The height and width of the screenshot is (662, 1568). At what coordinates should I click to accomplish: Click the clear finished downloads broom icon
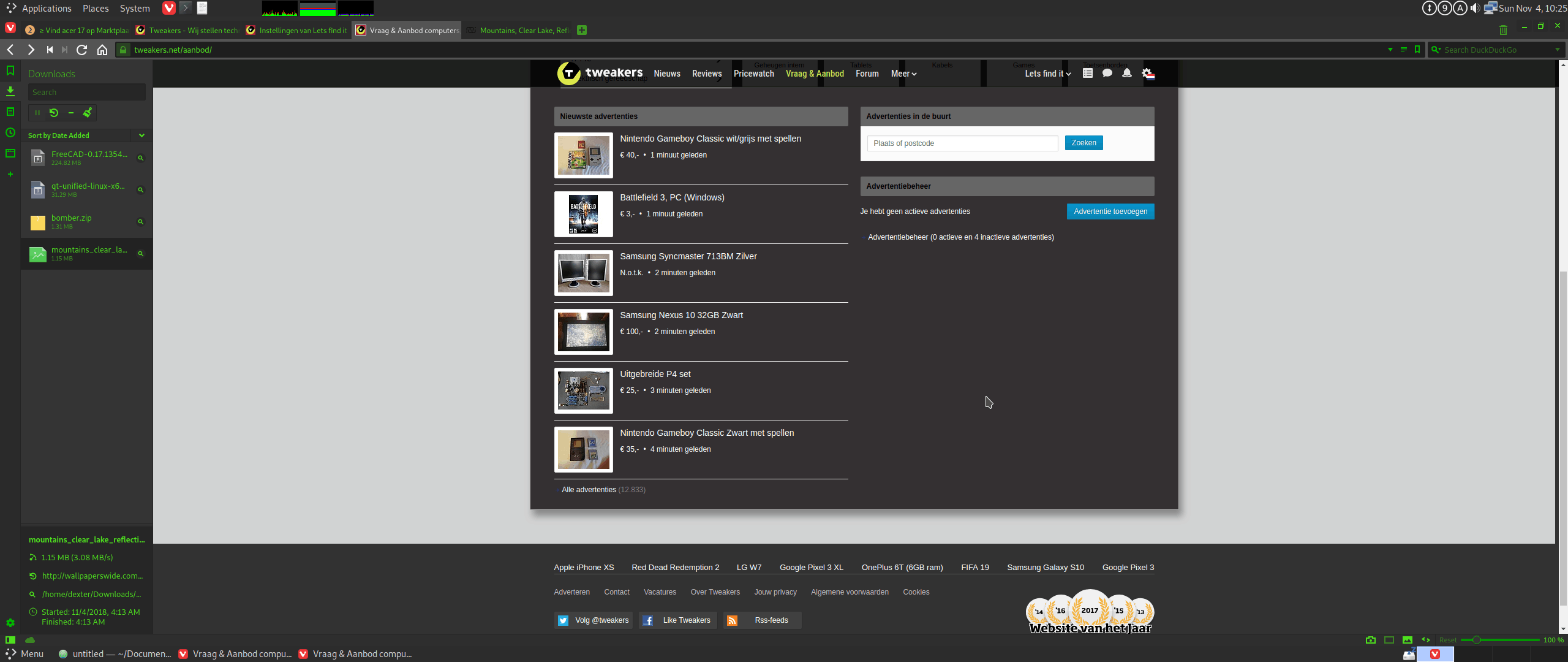[x=88, y=113]
